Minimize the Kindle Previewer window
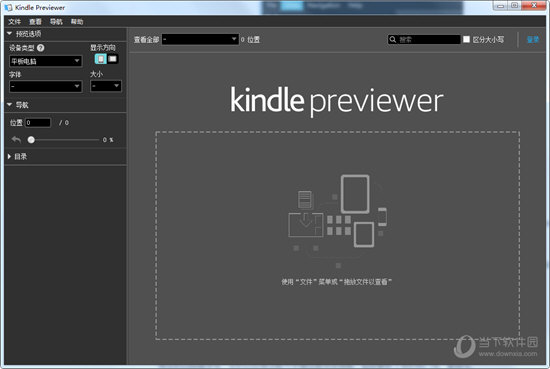This screenshot has height=369, width=550. (x=500, y=6)
